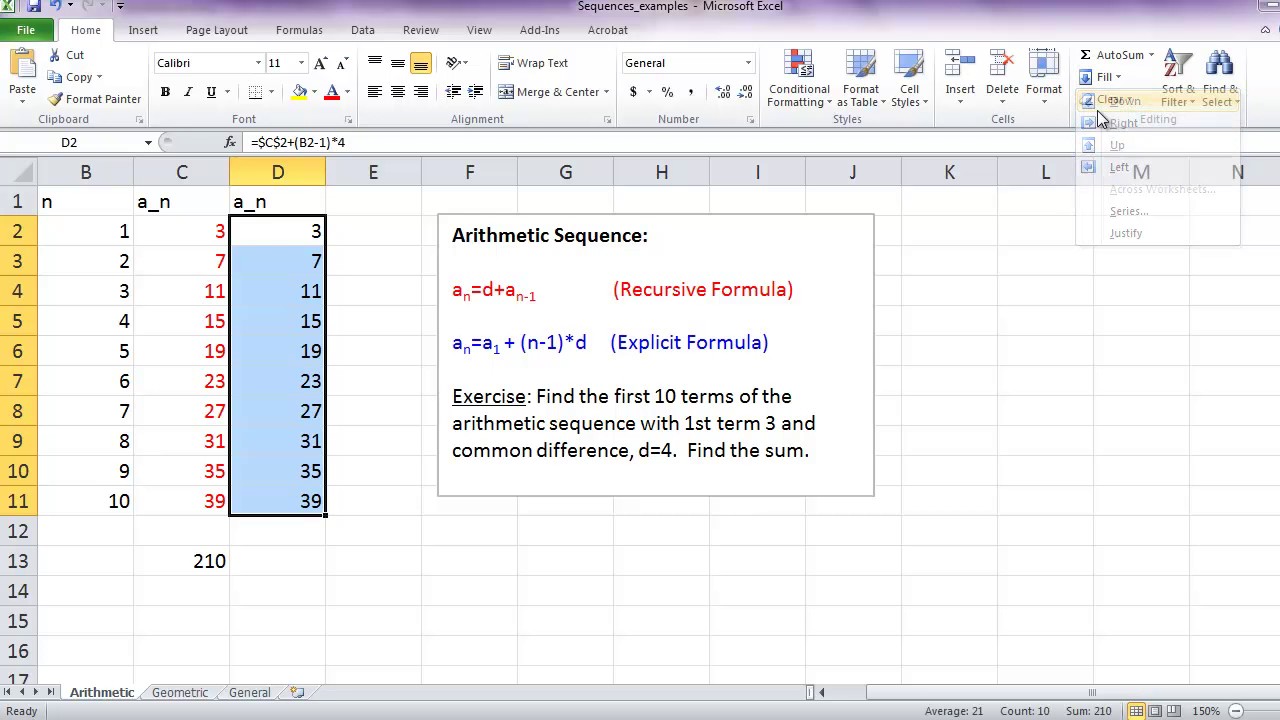
Task: Open the Font dialog launcher
Action: pyautogui.click(x=348, y=120)
